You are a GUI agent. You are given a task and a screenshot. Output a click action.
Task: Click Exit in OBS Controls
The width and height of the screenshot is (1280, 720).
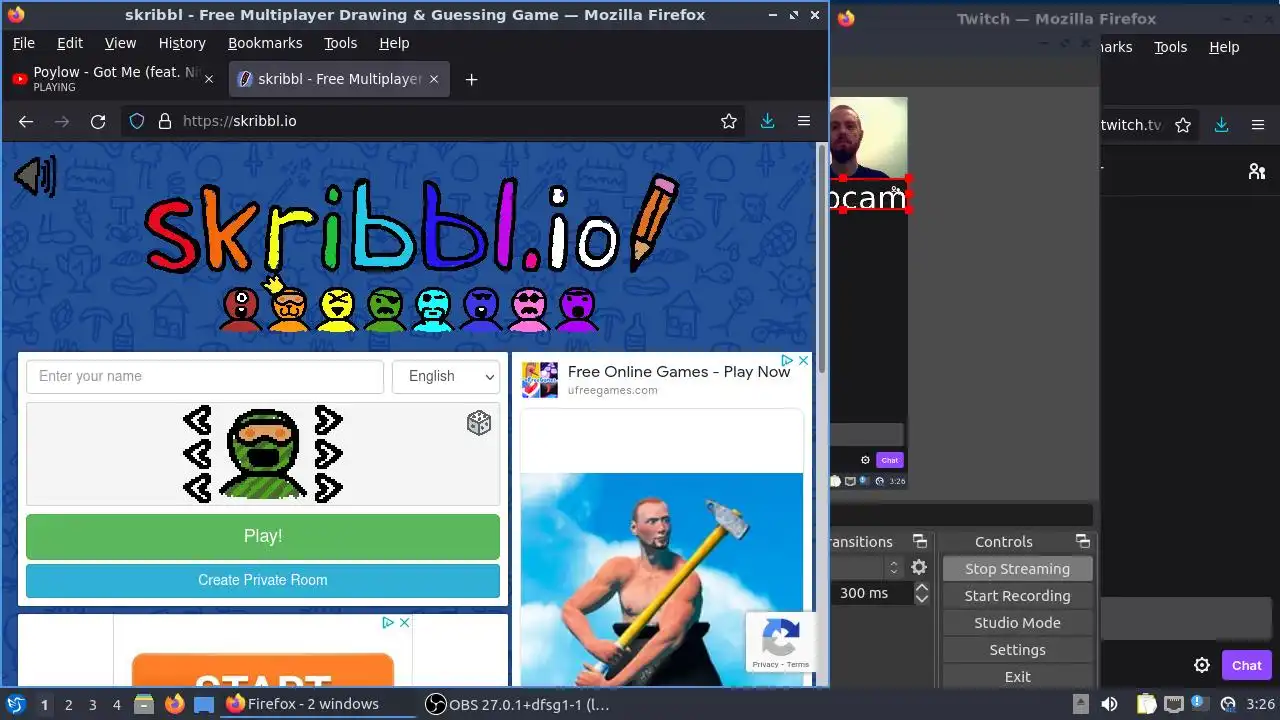click(x=1017, y=676)
